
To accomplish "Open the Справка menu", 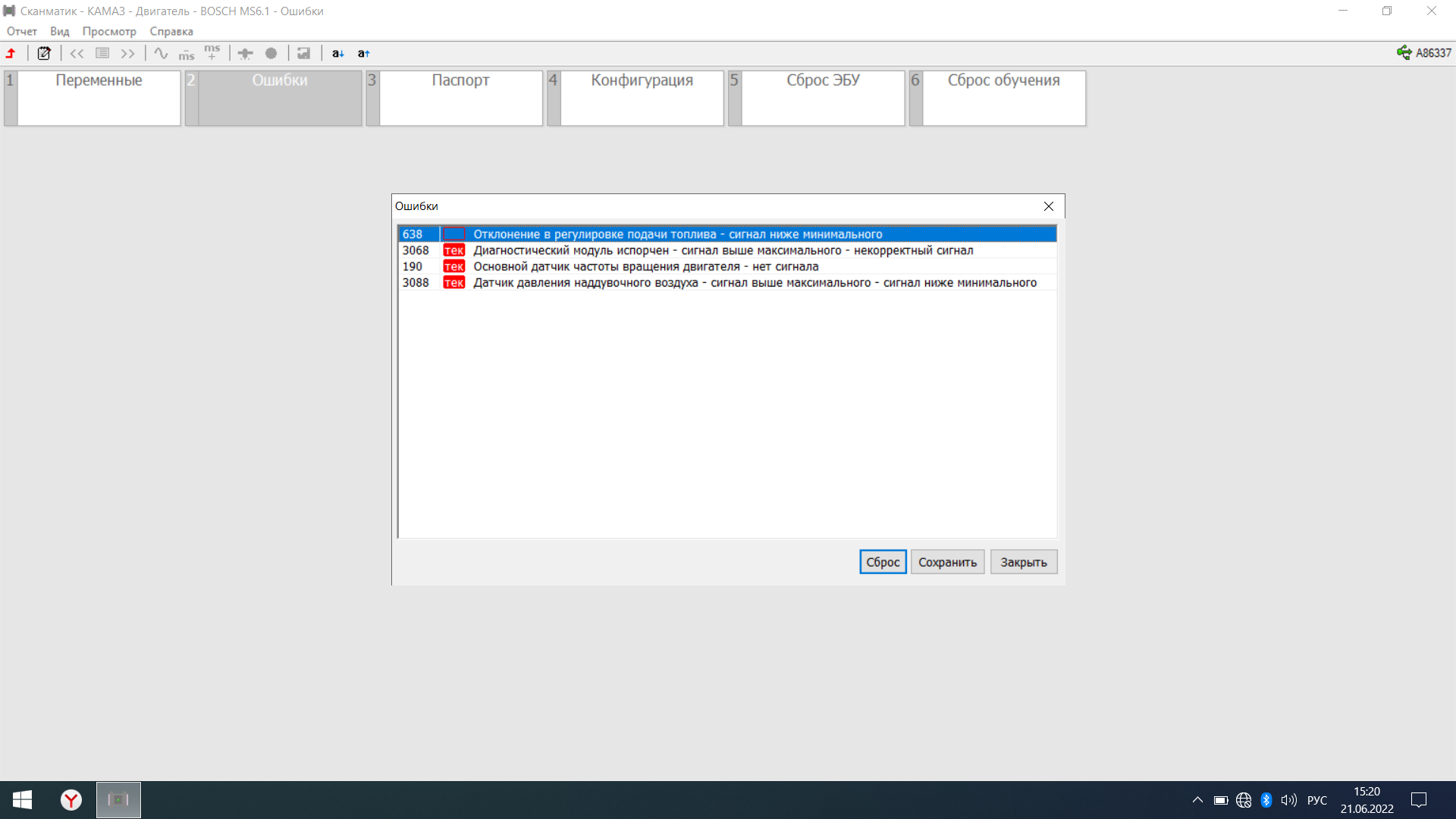I will [171, 31].
